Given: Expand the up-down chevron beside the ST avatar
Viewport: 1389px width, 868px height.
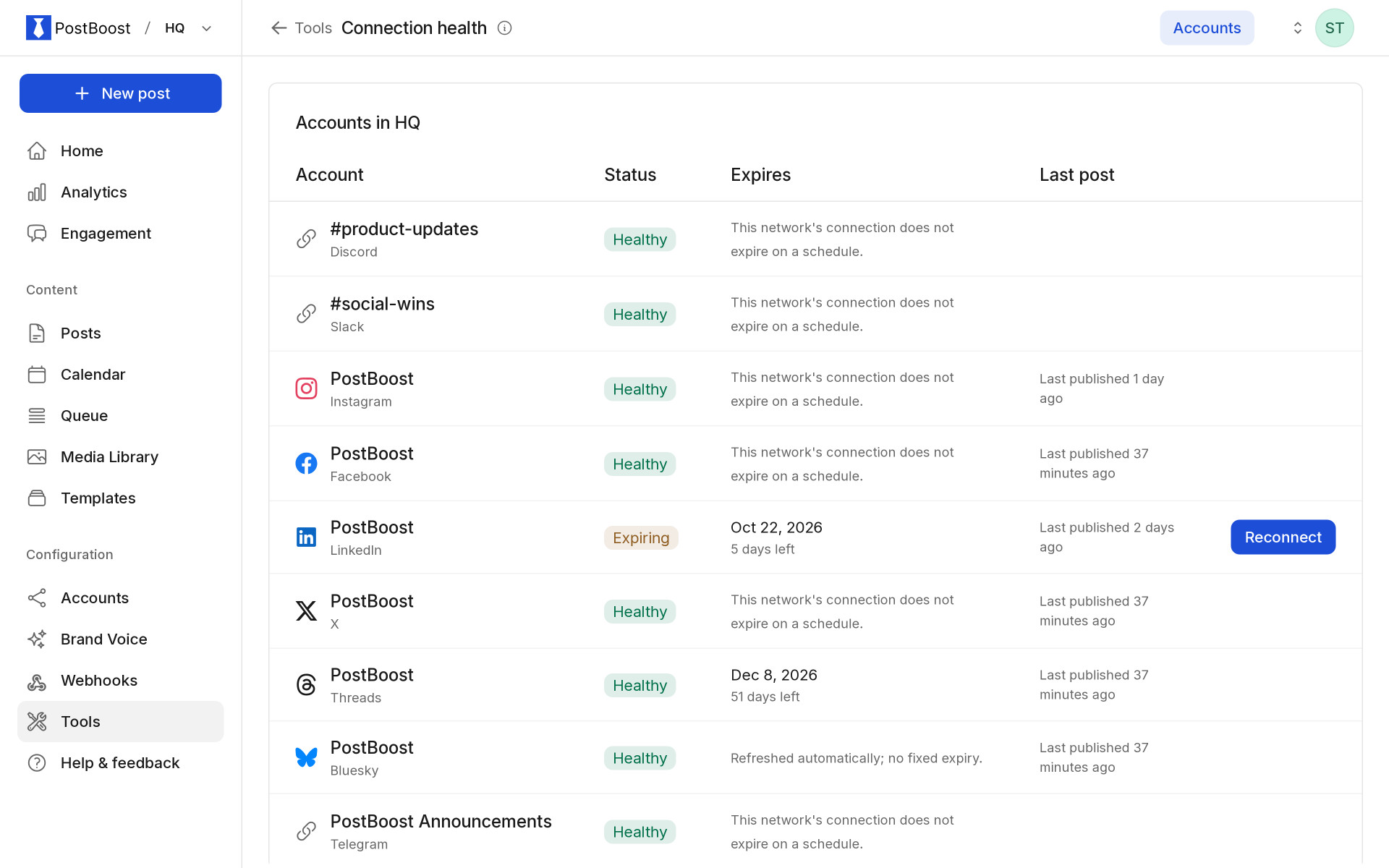Looking at the screenshot, I should click(x=1297, y=27).
